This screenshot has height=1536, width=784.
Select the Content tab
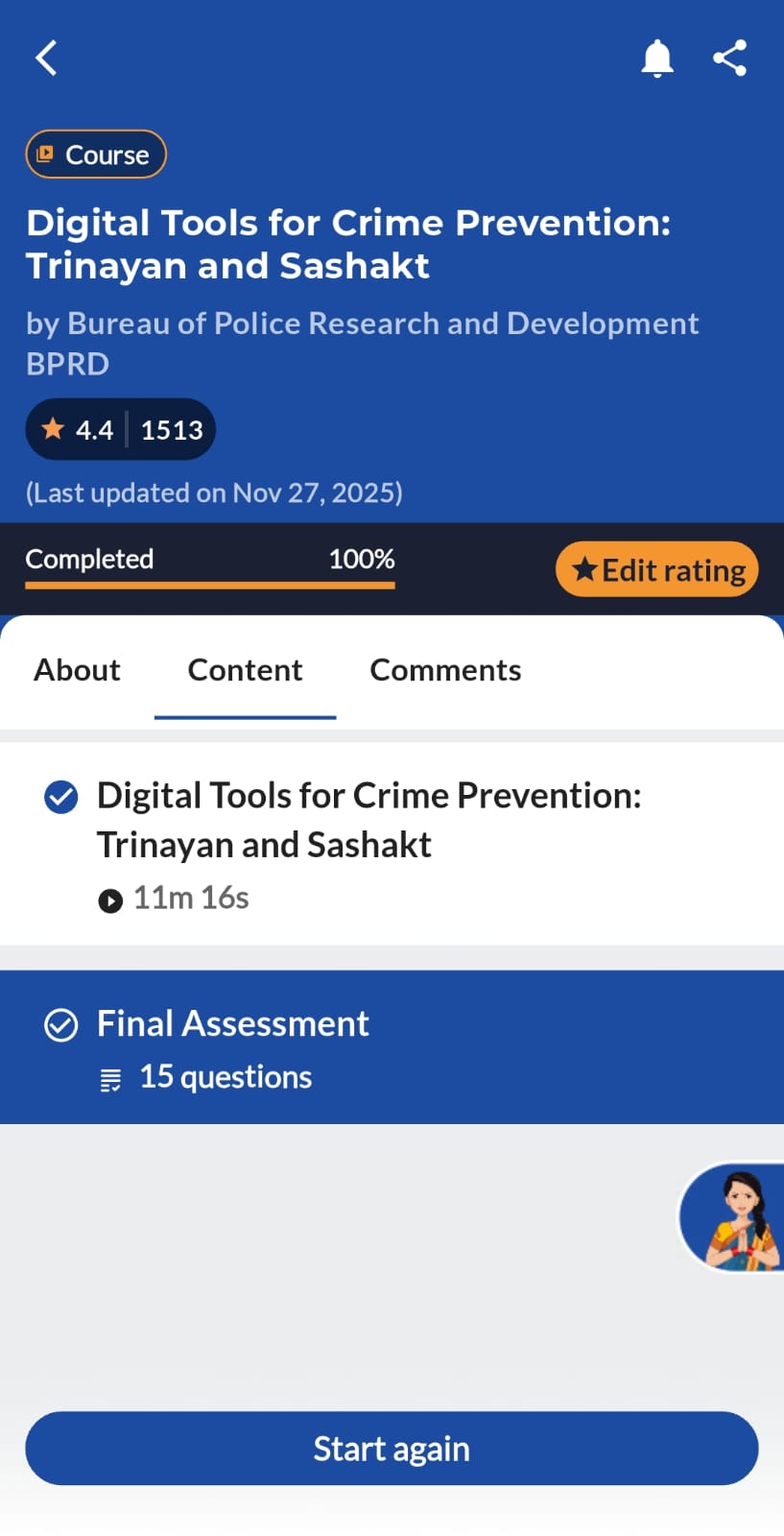245,670
